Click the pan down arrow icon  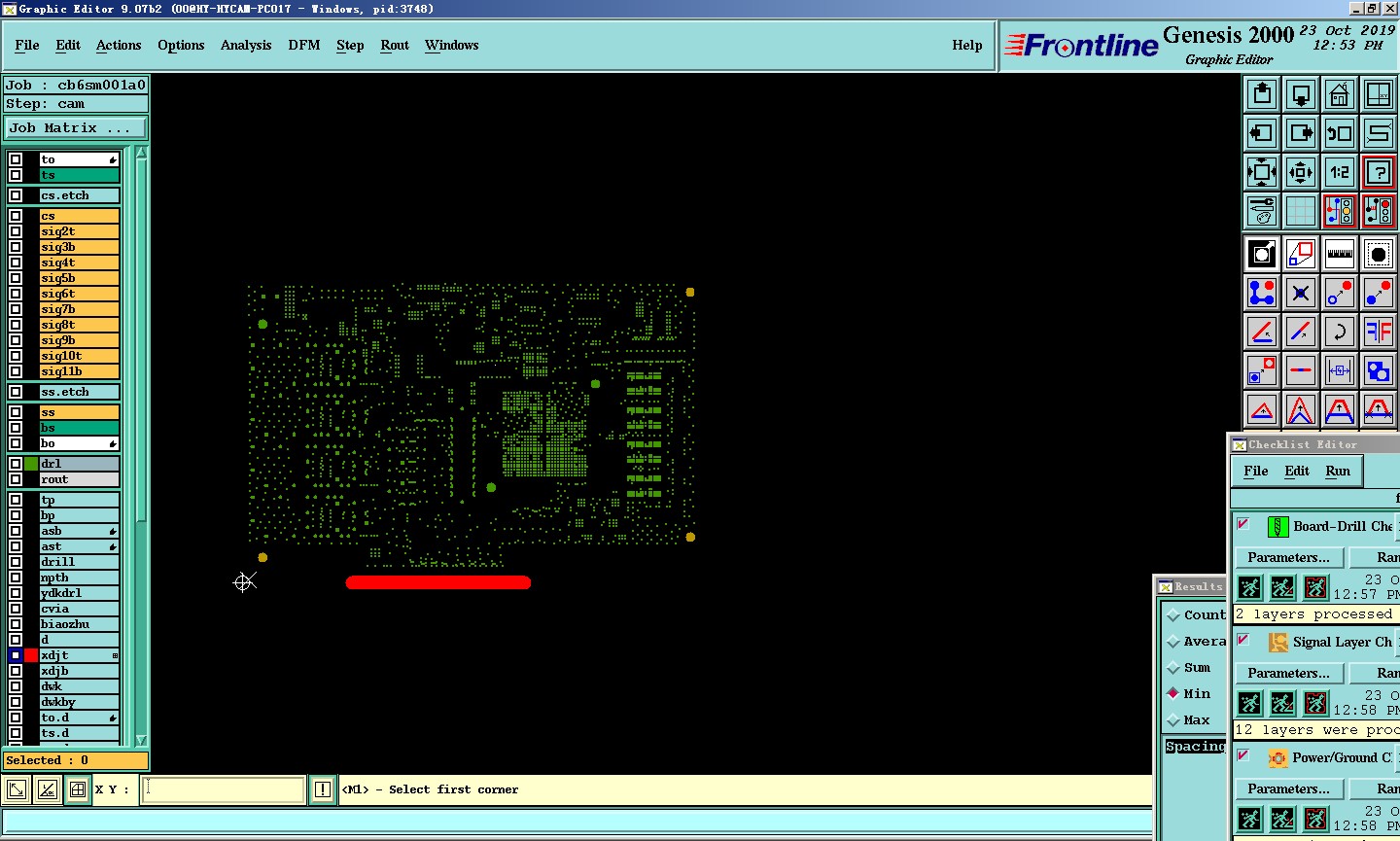coord(1301,94)
